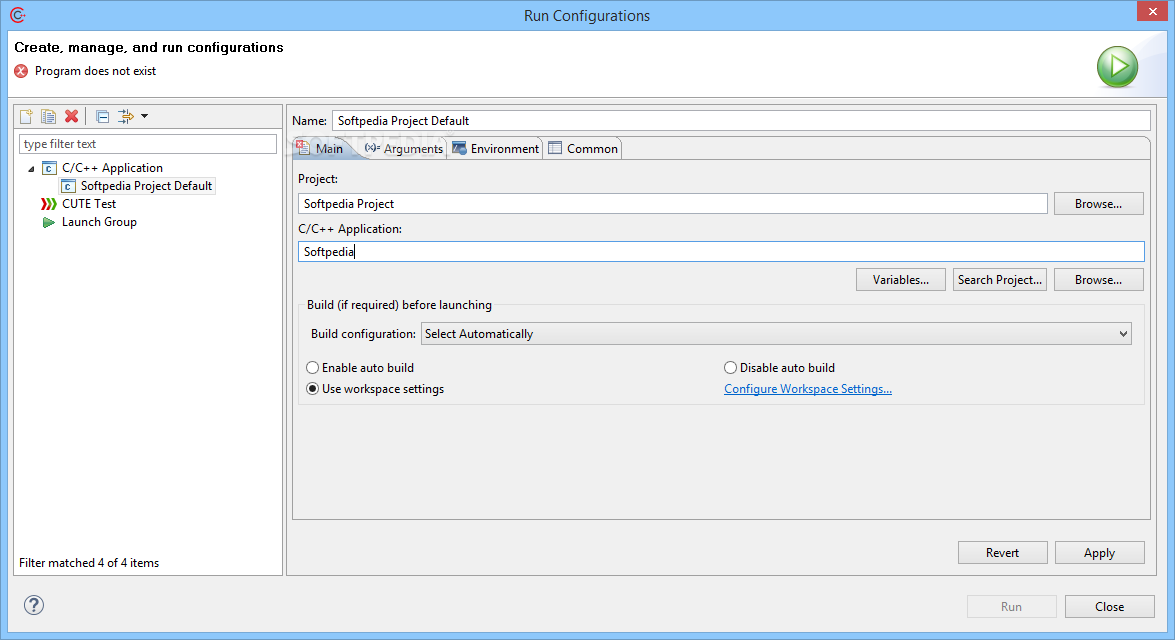Viewport: 1175px width, 640px height.
Task: Select the C/C++ Application category
Action: [112, 168]
